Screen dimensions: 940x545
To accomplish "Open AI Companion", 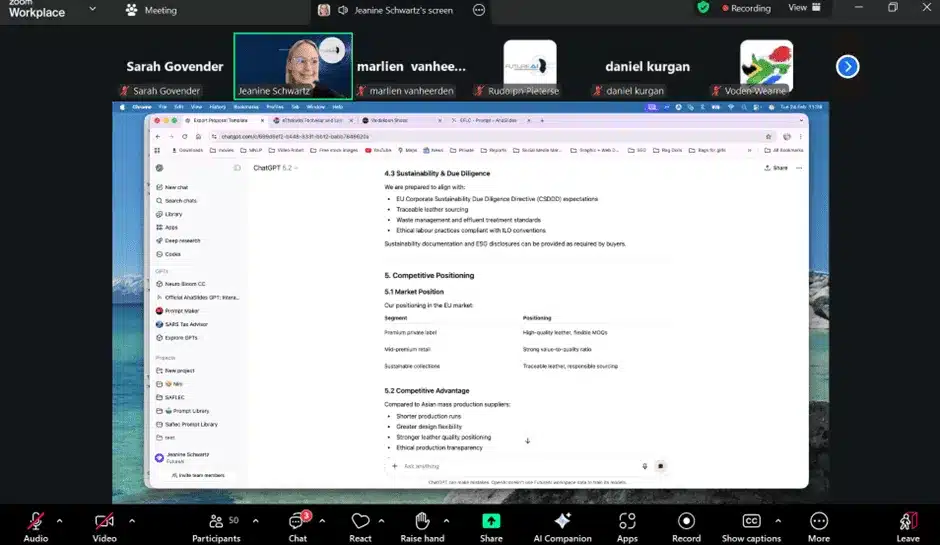I will pos(562,527).
